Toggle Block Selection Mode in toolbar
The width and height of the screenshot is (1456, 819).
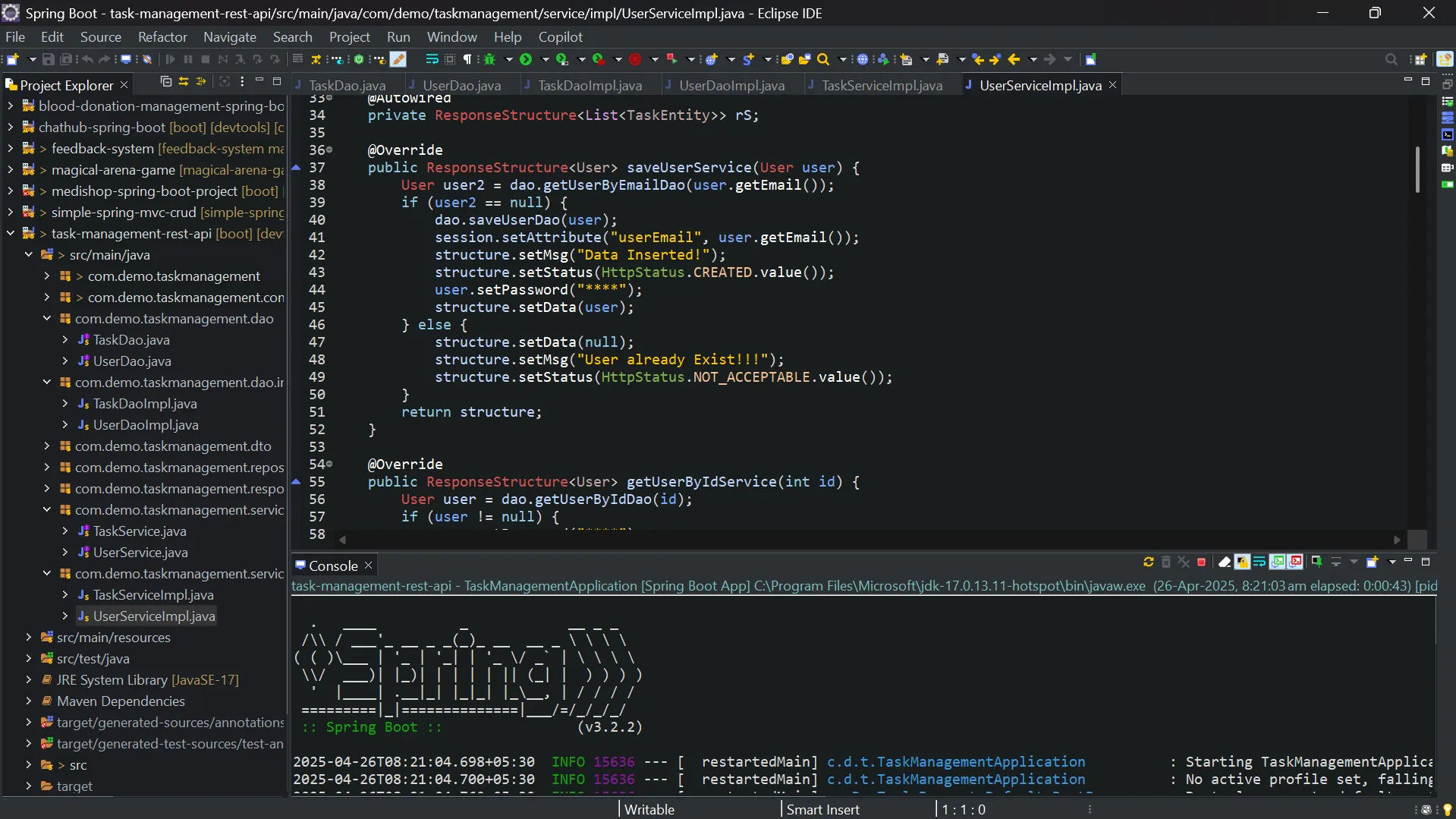tap(450, 59)
